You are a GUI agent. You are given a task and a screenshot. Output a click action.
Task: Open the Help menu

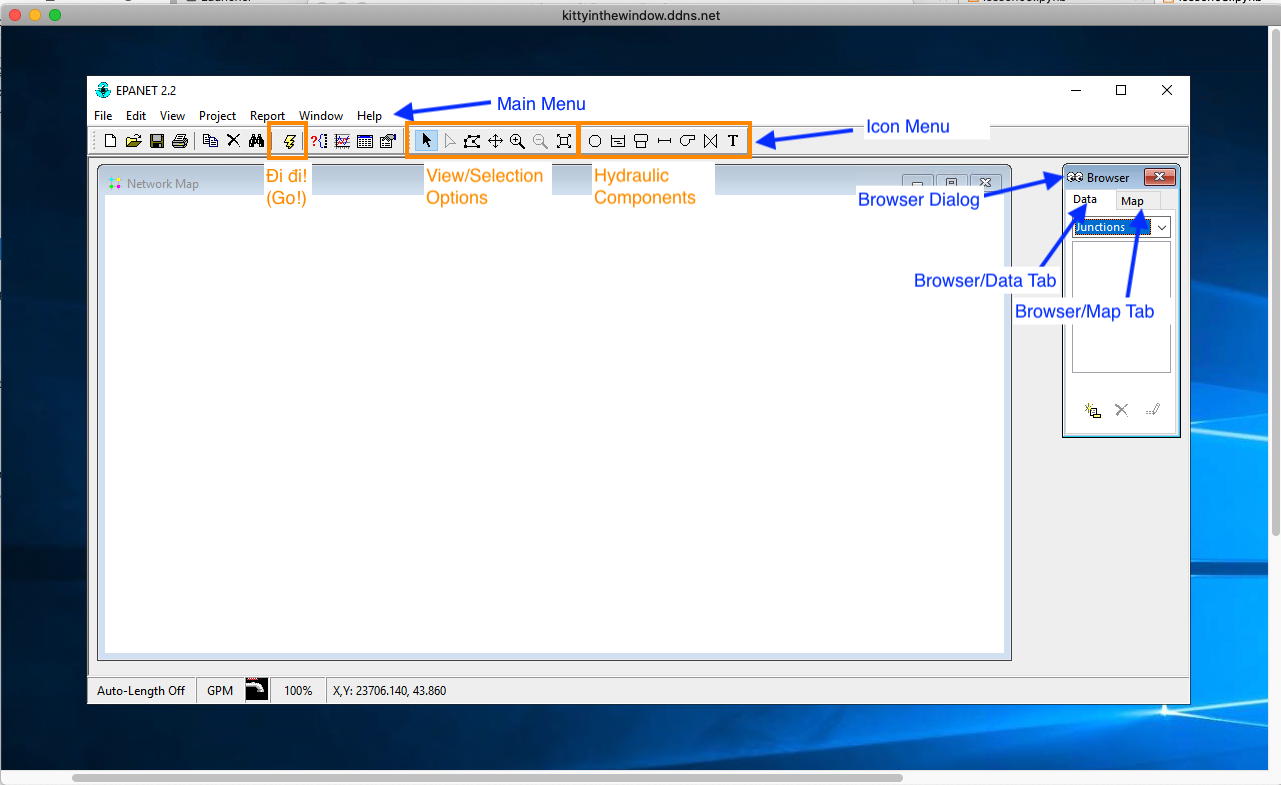369,116
